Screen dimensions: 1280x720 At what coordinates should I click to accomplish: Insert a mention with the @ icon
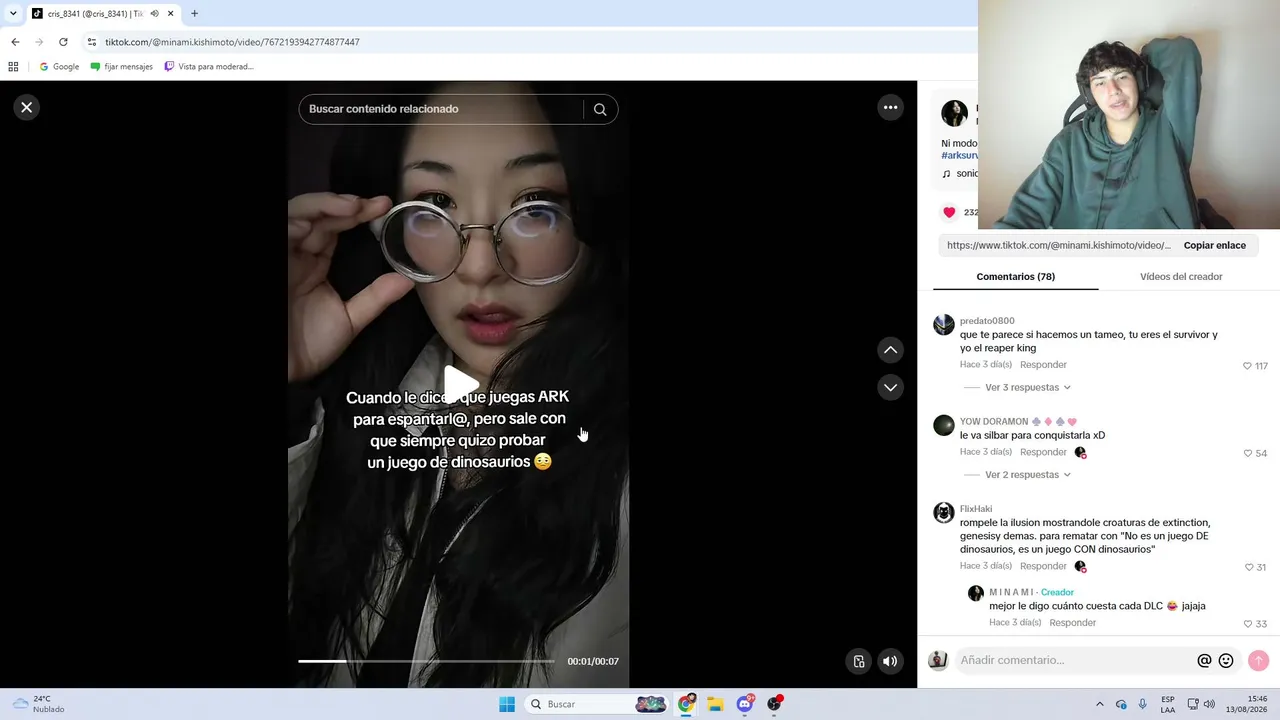pos(1204,661)
